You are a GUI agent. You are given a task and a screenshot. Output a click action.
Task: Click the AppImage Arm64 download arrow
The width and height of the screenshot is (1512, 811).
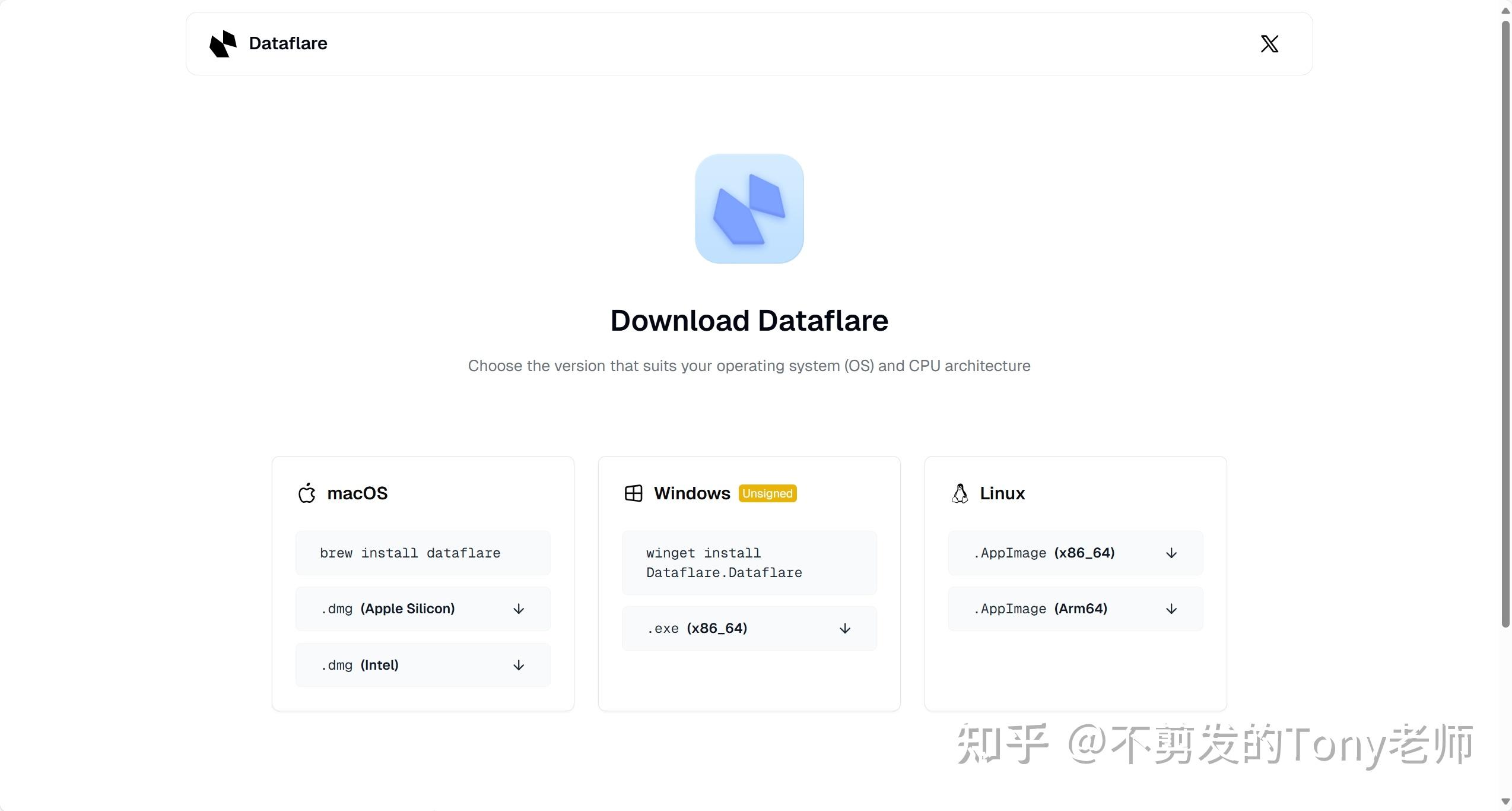(1171, 609)
